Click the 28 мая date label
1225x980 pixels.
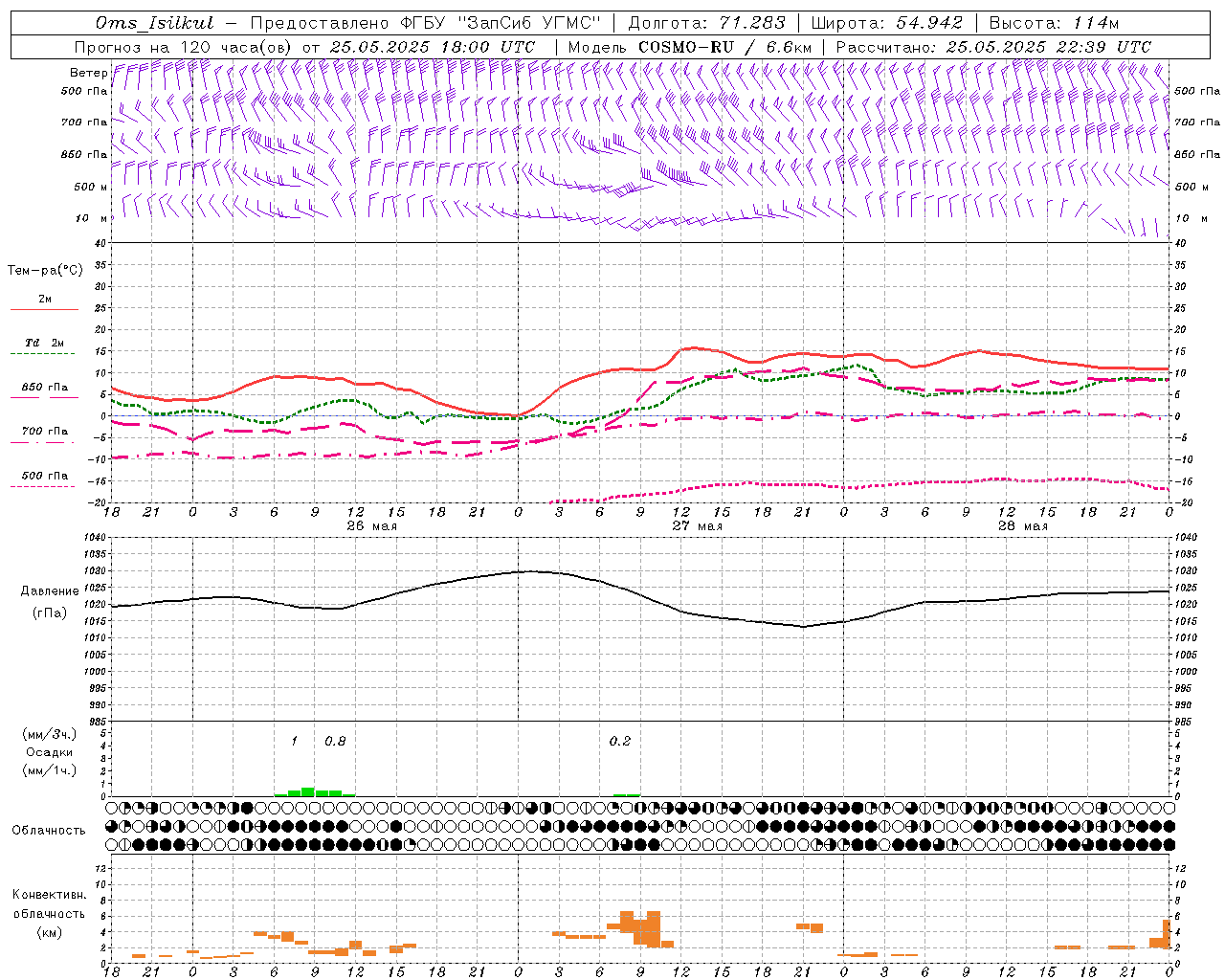[1022, 525]
